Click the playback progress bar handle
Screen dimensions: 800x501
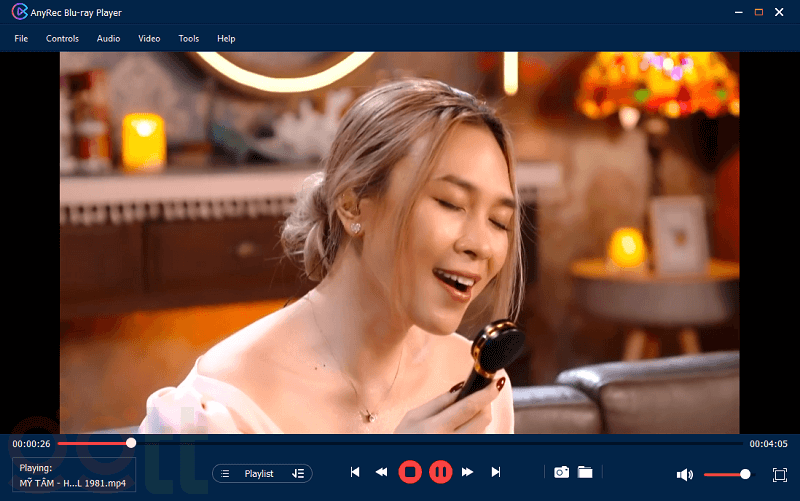(x=131, y=443)
